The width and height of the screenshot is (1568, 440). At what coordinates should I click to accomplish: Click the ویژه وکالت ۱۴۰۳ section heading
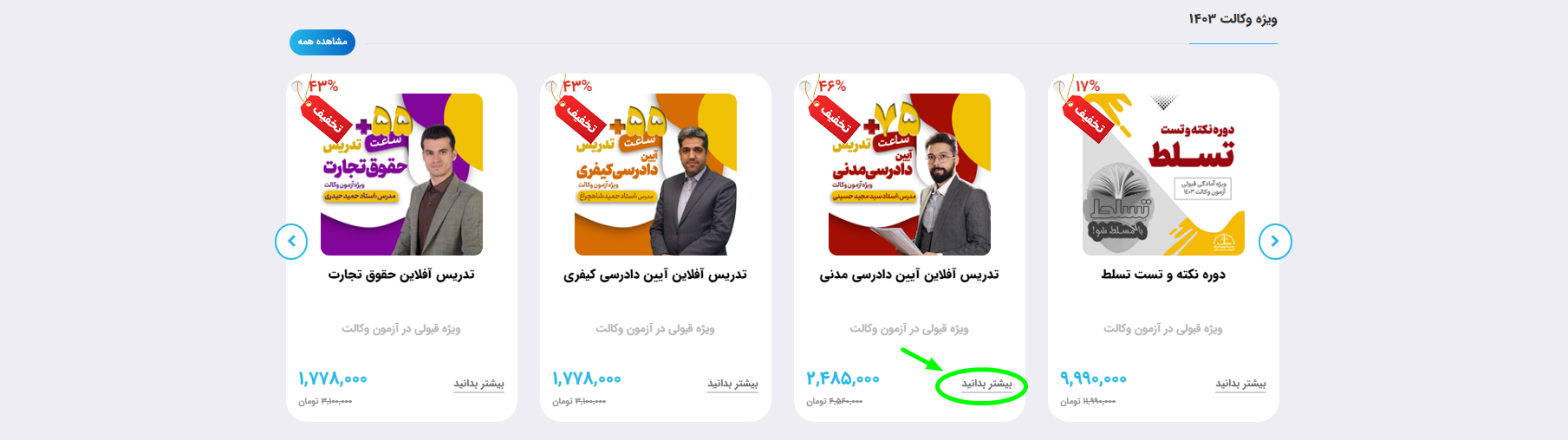click(x=1233, y=19)
